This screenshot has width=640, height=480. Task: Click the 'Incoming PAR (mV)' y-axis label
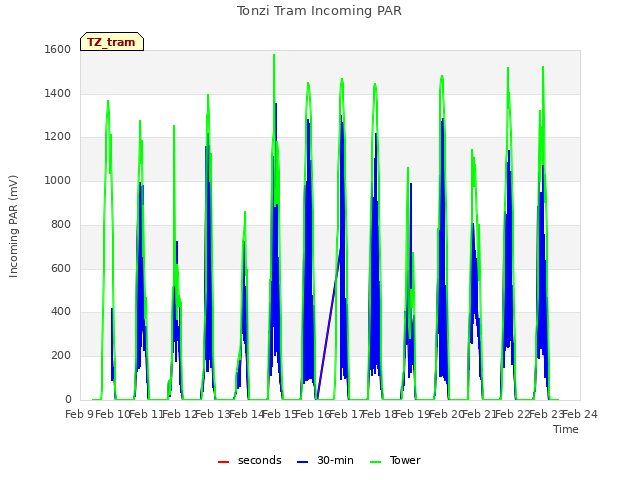[x=13, y=227]
